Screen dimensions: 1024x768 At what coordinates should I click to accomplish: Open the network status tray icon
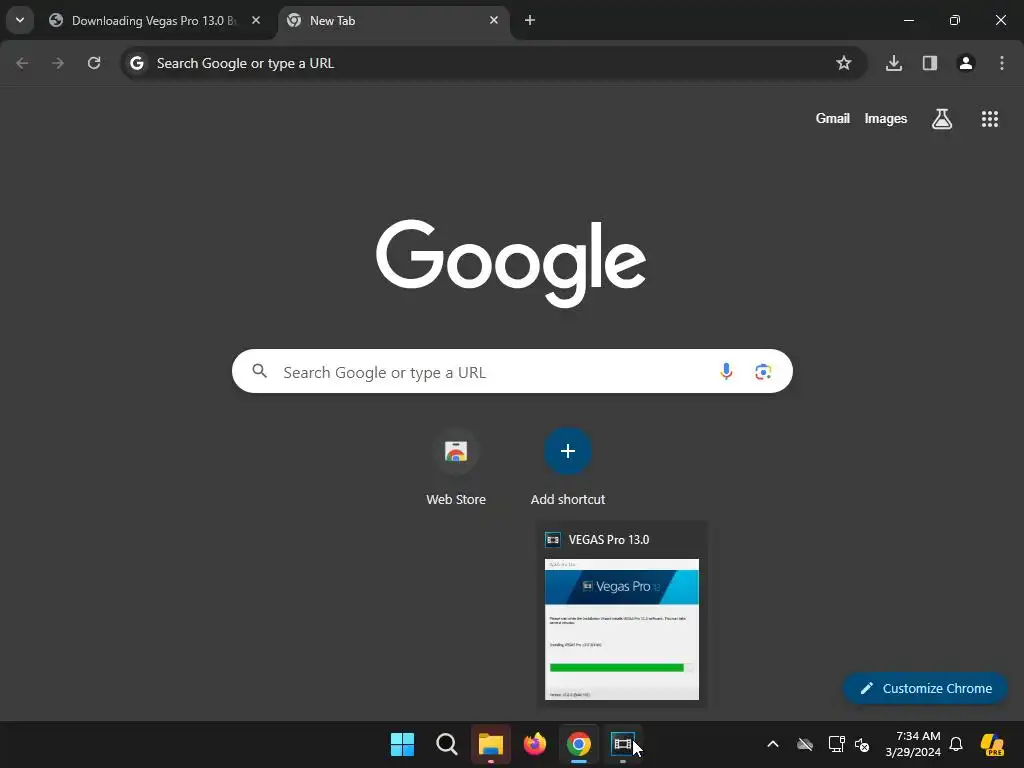tap(836, 744)
